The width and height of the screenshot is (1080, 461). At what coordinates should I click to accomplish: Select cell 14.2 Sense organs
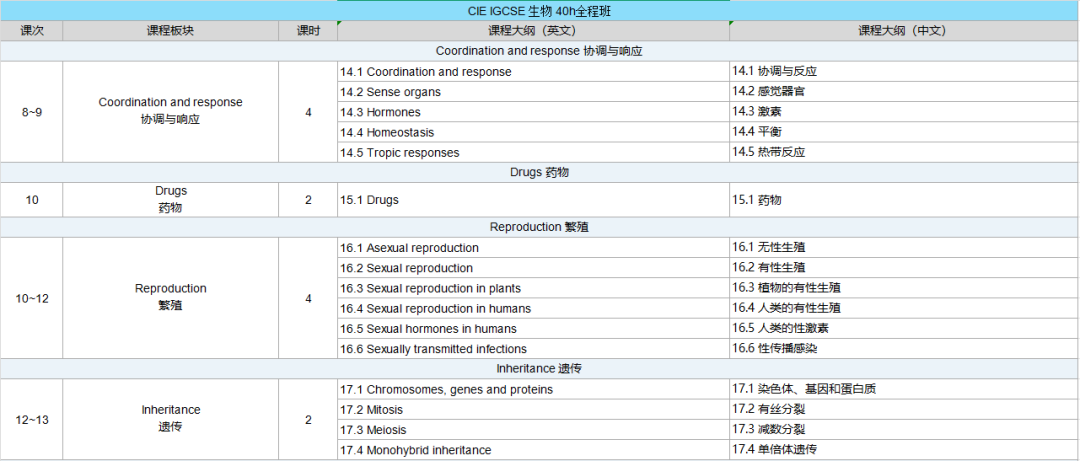click(533, 92)
